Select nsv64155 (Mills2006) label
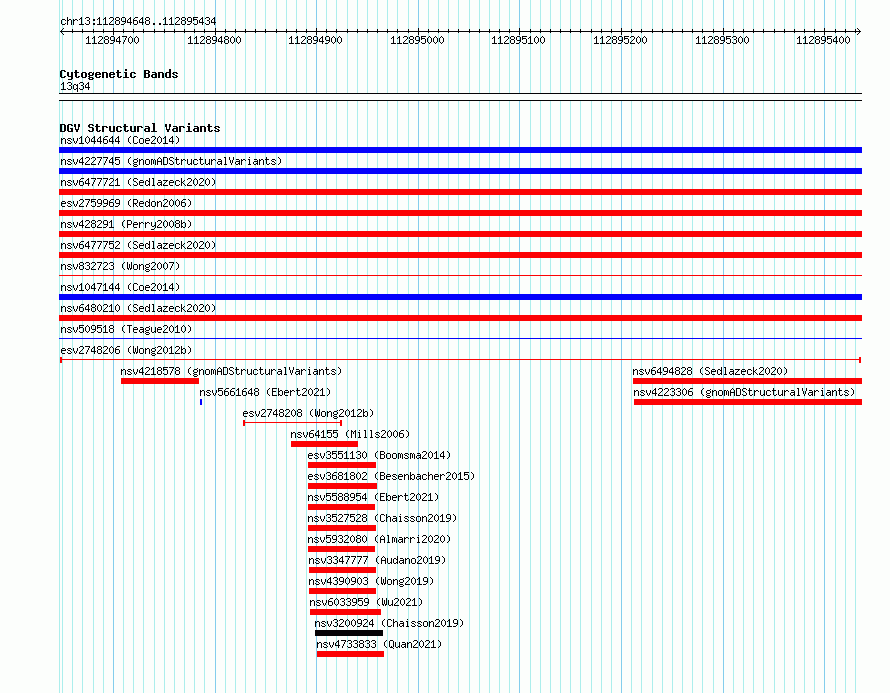The image size is (890, 693). [350, 434]
